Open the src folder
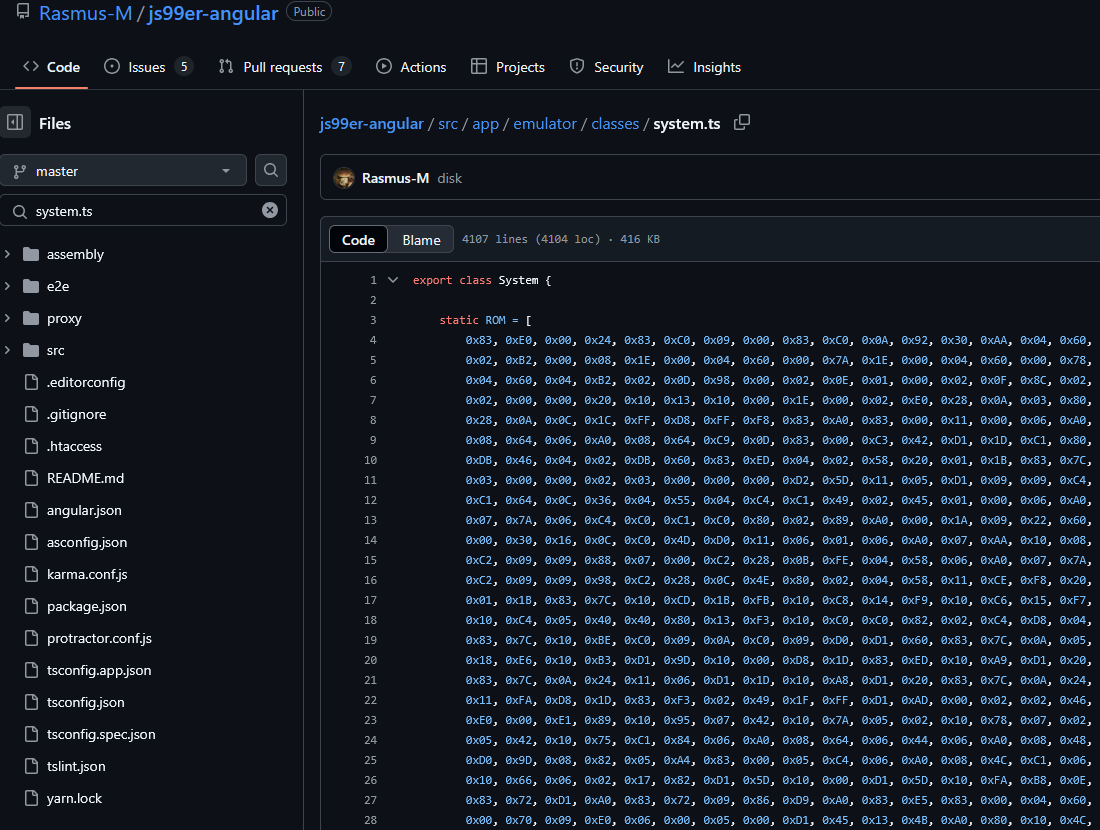Image resolution: width=1100 pixels, height=830 pixels. point(55,350)
